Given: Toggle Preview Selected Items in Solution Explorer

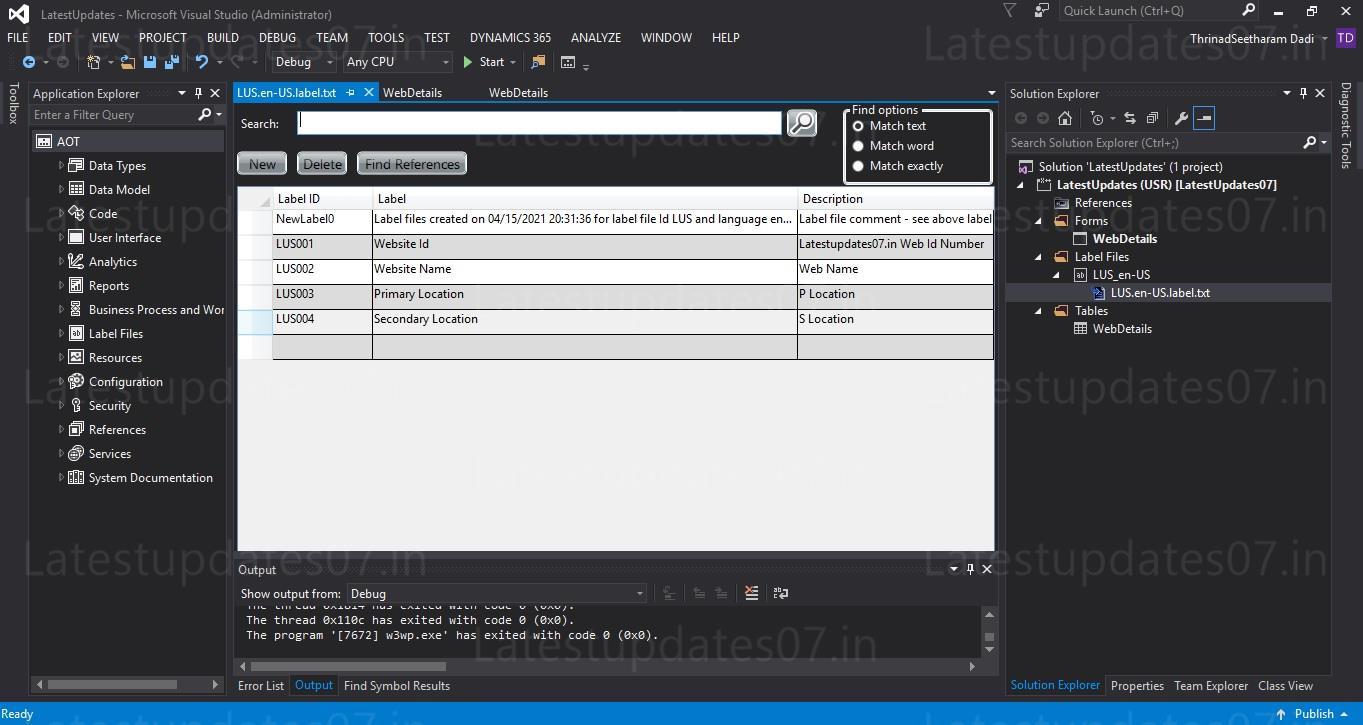Looking at the screenshot, I should [x=1204, y=117].
